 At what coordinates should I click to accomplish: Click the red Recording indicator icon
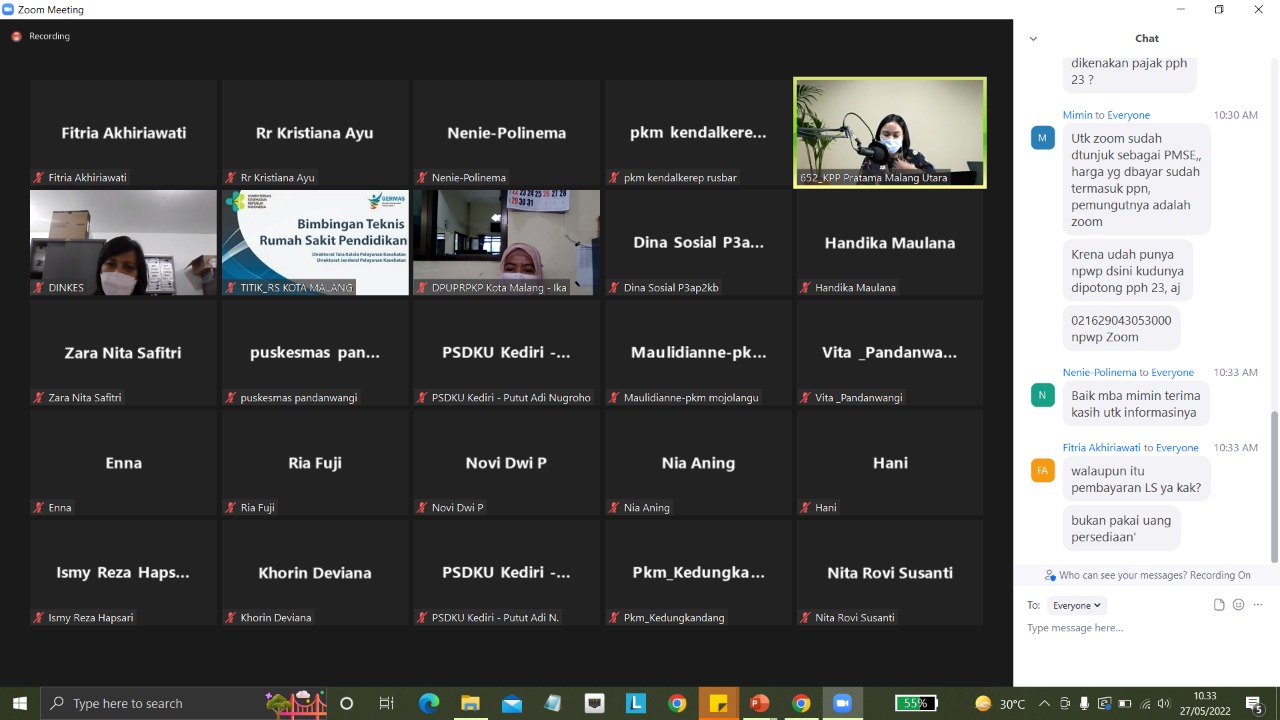click(x=16, y=36)
